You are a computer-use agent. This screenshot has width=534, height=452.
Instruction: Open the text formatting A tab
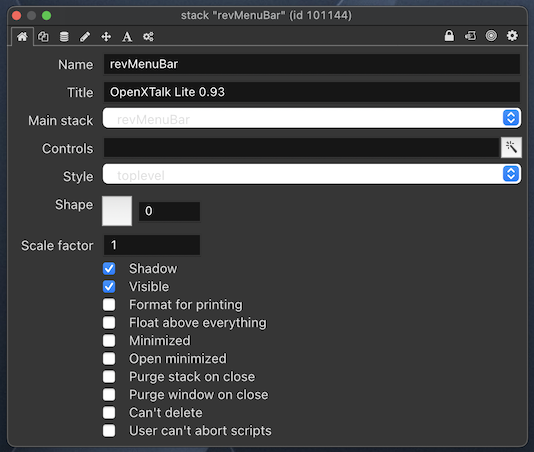tap(127, 36)
